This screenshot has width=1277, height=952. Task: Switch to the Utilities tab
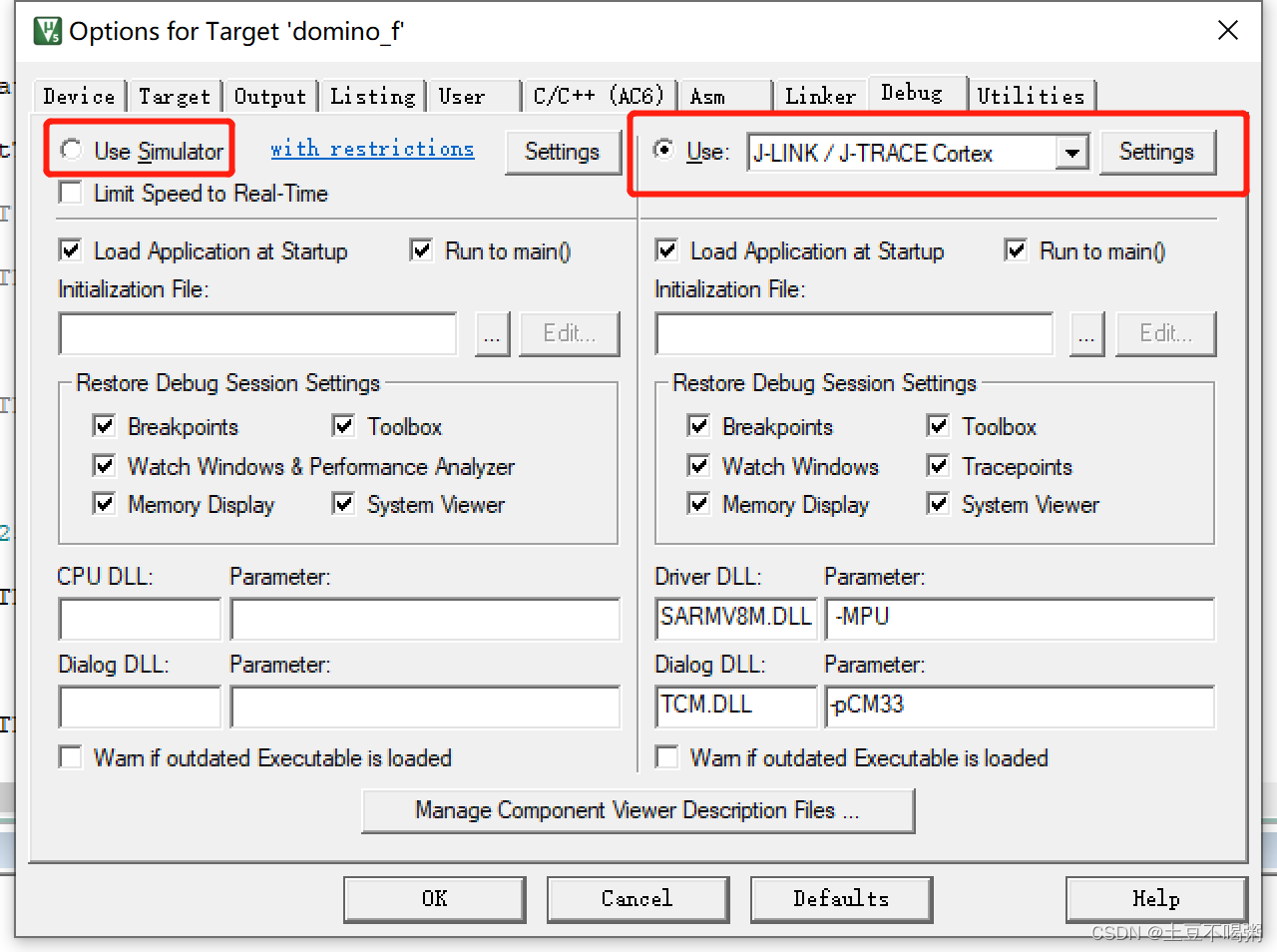point(1032,96)
